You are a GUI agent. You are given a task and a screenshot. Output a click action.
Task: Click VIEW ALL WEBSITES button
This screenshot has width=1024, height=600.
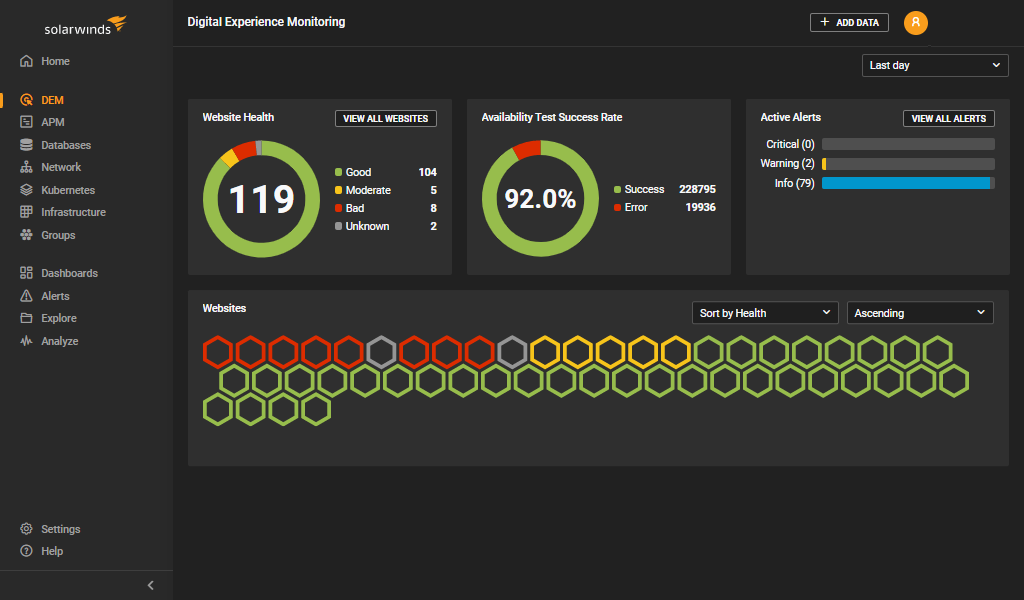pyautogui.click(x=385, y=118)
